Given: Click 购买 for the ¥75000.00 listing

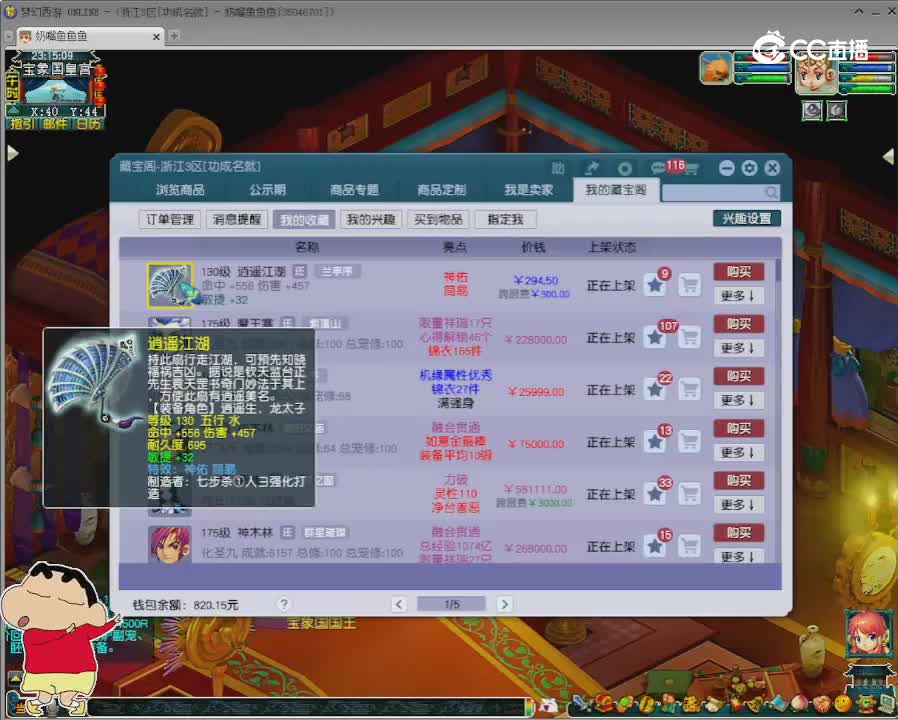Looking at the screenshot, I should point(739,428).
